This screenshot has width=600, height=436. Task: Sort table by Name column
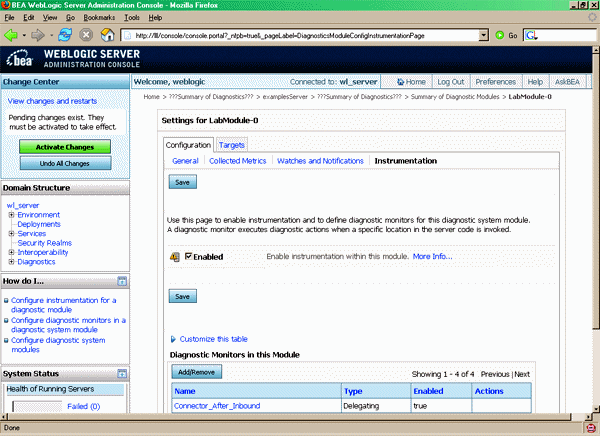point(185,391)
